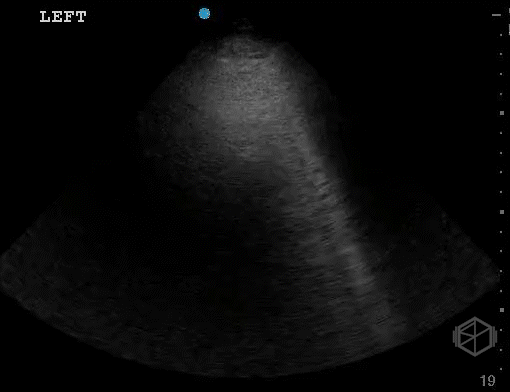The image size is (510, 392).
Task: Click the LEFT annotation label
Action: [63, 17]
